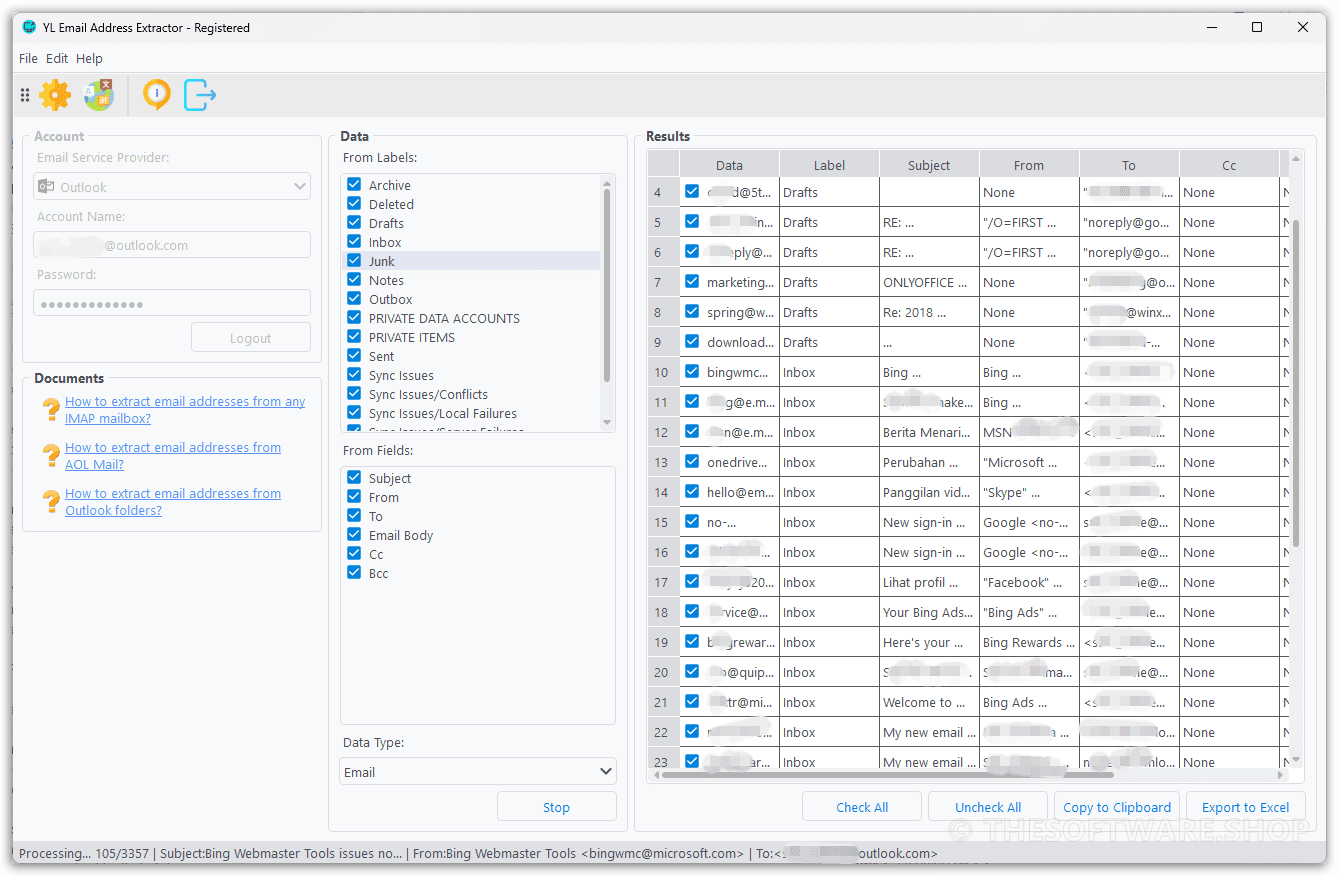Click the Label column header
Screen dimensions: 1339x876
pyautogui.click(x=829, y=165)
